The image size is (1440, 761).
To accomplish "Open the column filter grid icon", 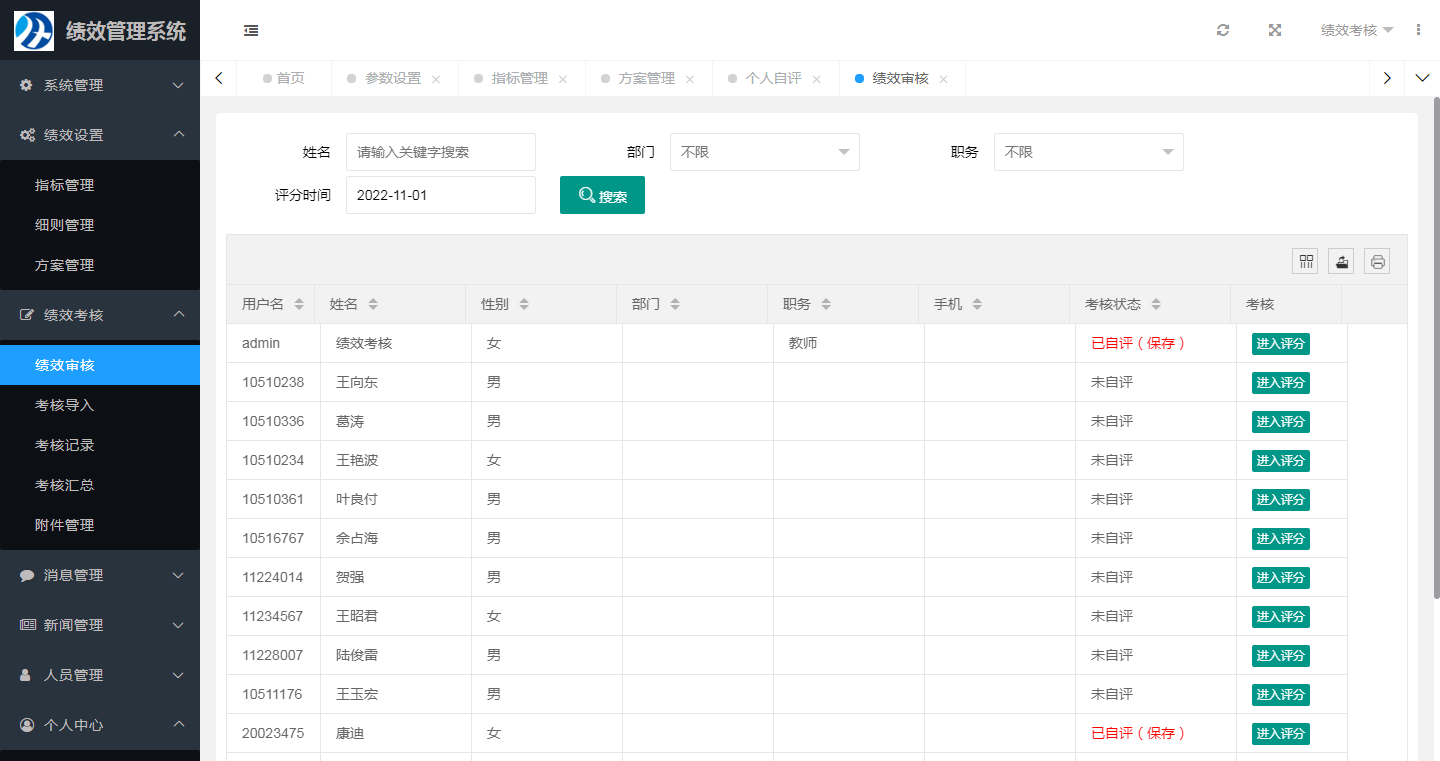I will coord(1305,262).
